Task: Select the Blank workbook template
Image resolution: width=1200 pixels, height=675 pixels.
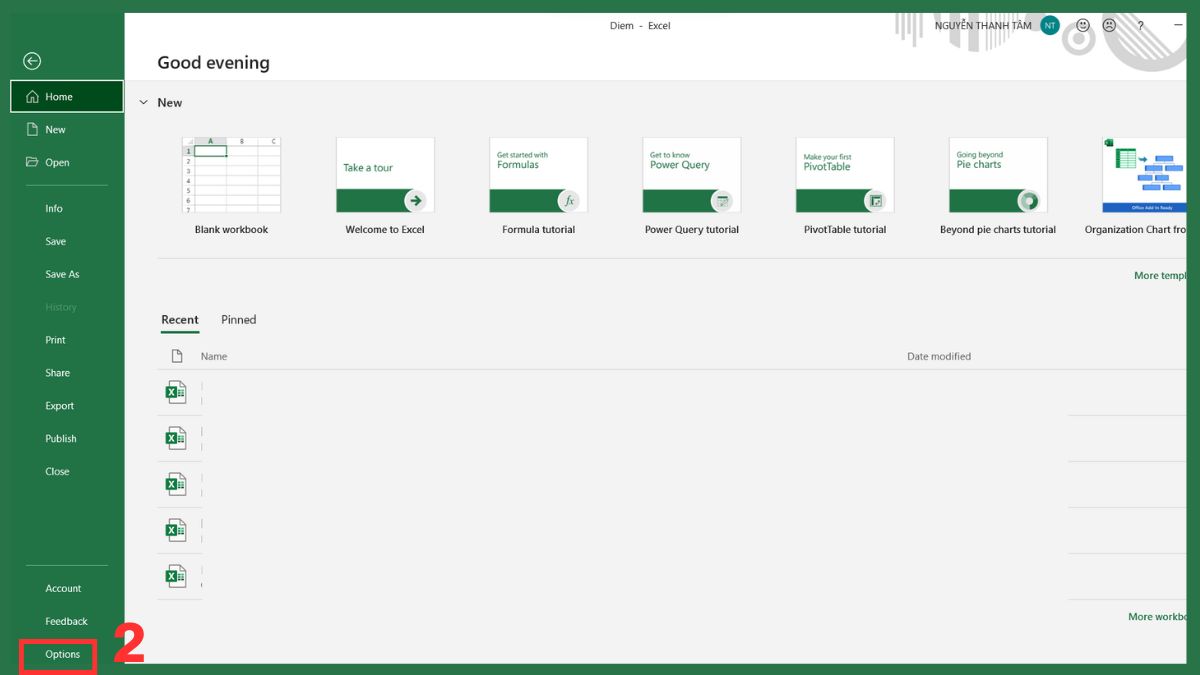Action: pos(231,175)
